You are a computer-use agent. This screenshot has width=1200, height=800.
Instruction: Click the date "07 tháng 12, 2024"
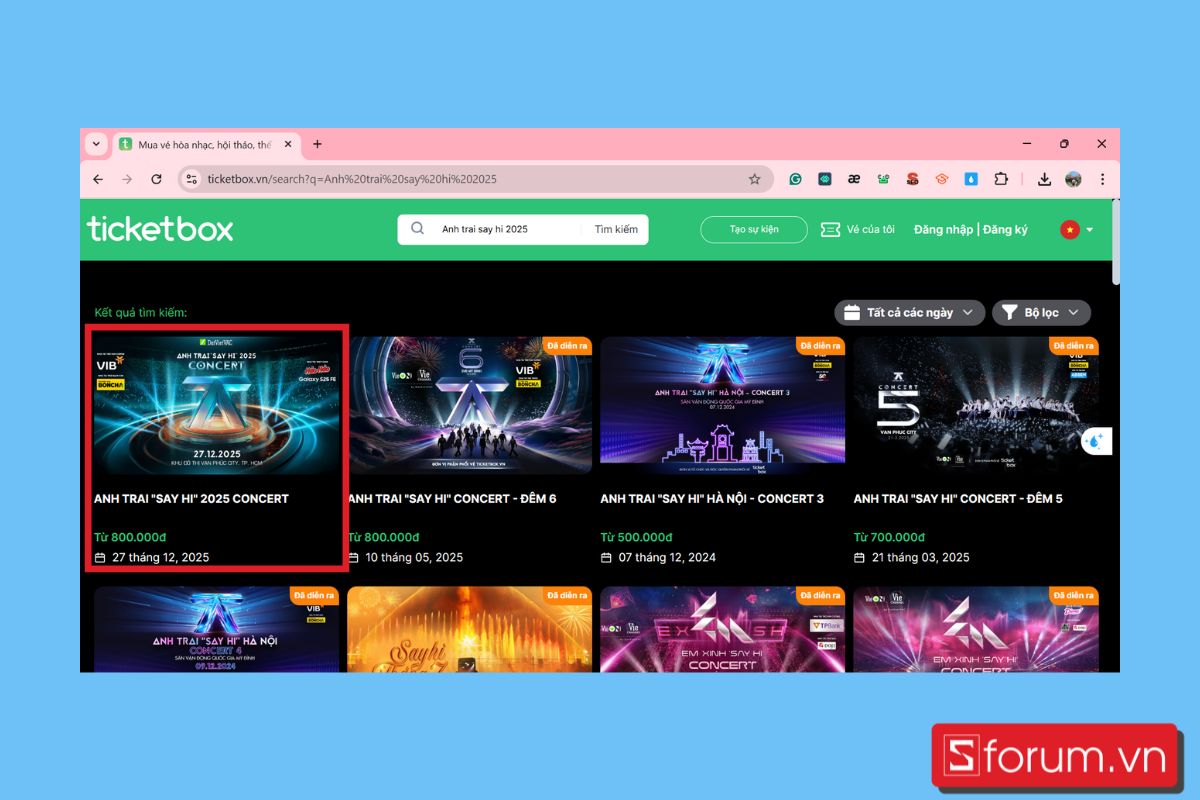click(667, 557)
